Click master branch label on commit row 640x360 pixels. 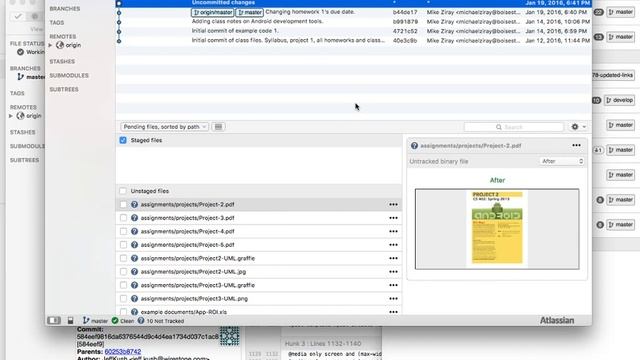coord(249,12)
